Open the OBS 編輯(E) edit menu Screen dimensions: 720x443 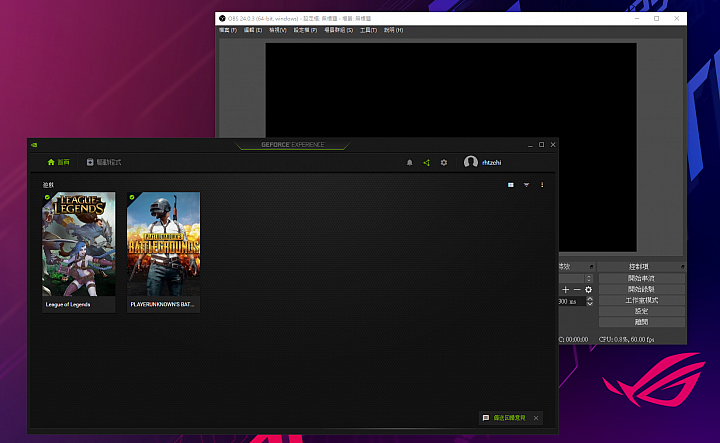coord(253,30)
